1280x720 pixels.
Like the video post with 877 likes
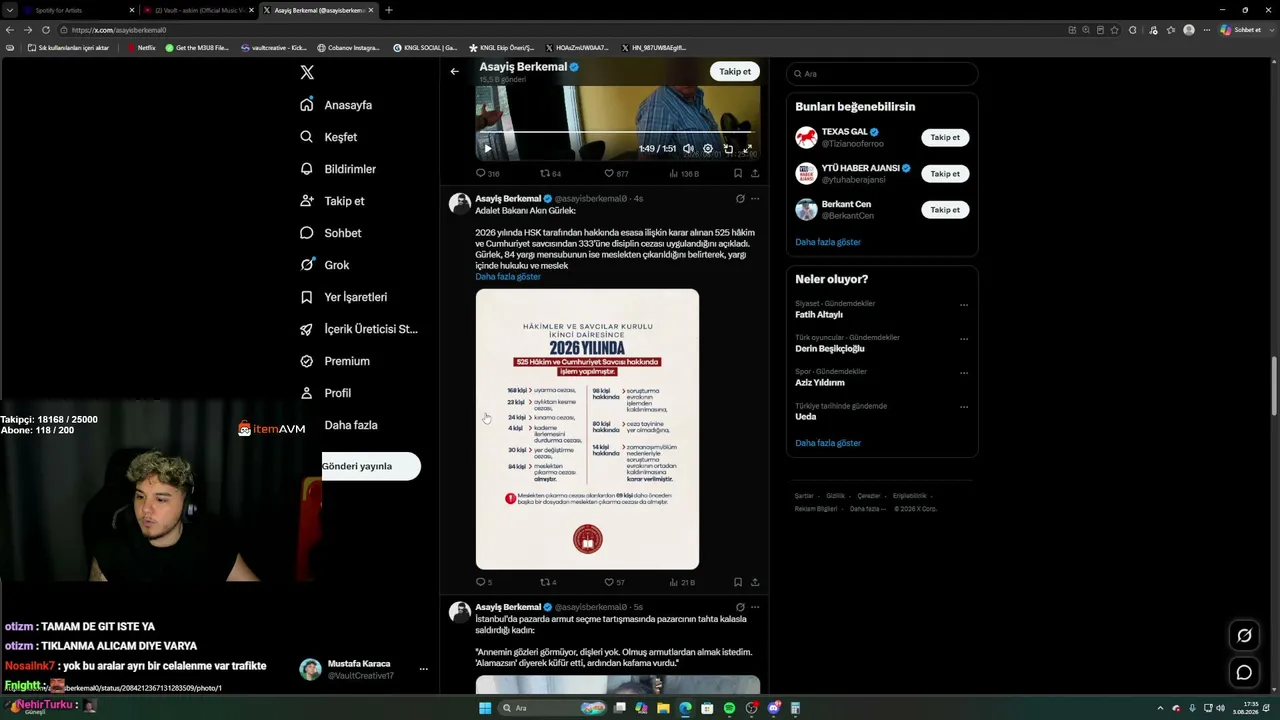click(x=616, y=173)
